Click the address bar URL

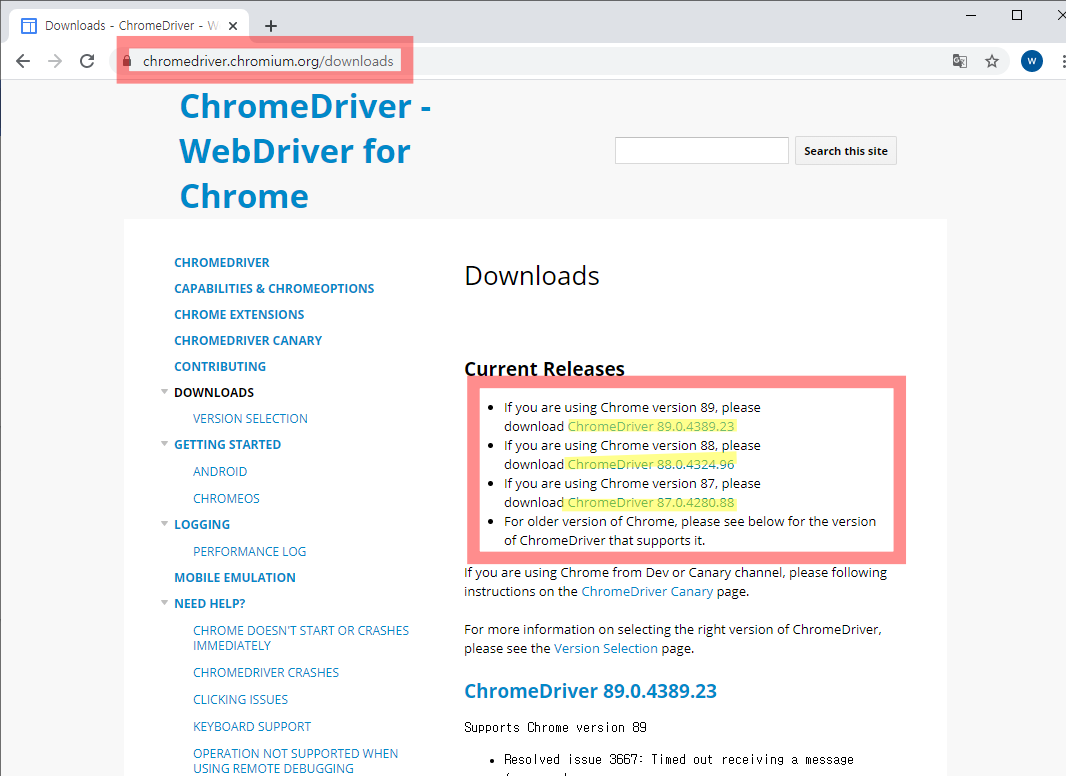[x=268, y=61]
